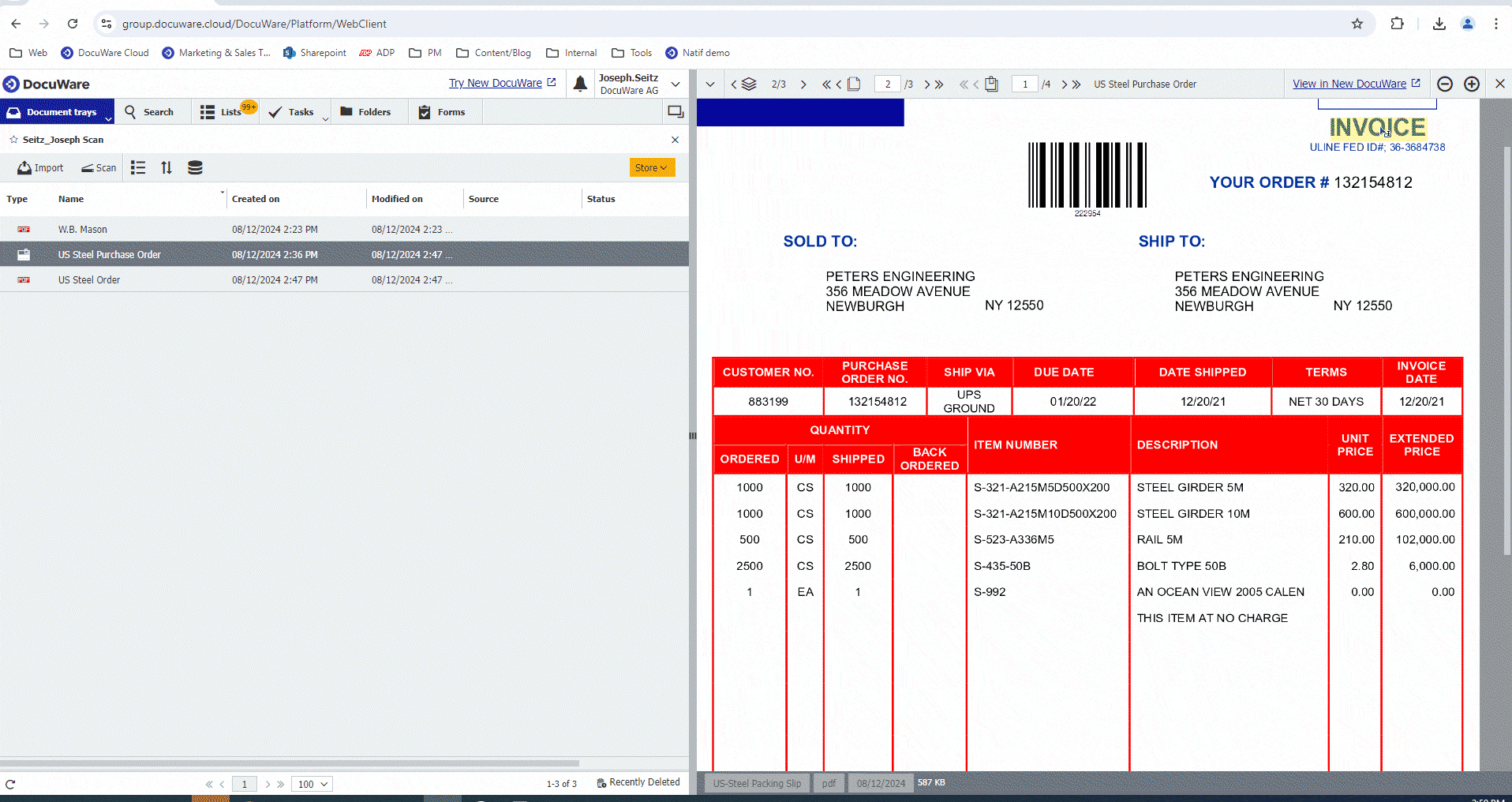
Task: Open the Folders tab
Action: (x=369, y=111)
